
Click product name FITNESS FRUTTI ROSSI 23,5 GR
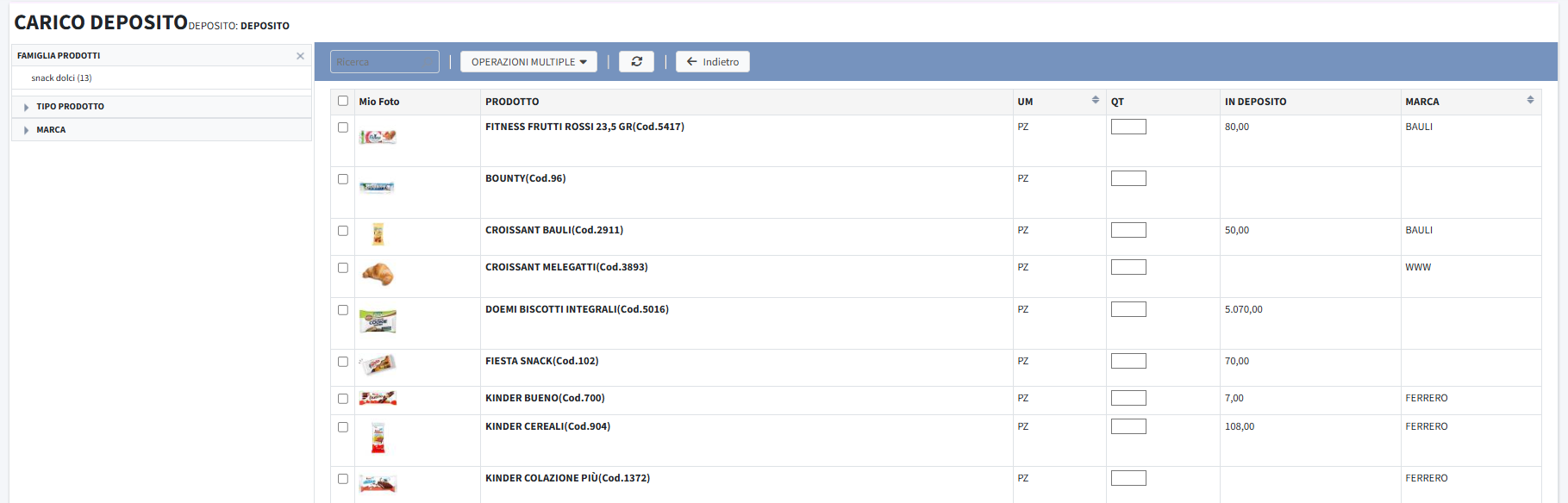(x=584, y=127)
